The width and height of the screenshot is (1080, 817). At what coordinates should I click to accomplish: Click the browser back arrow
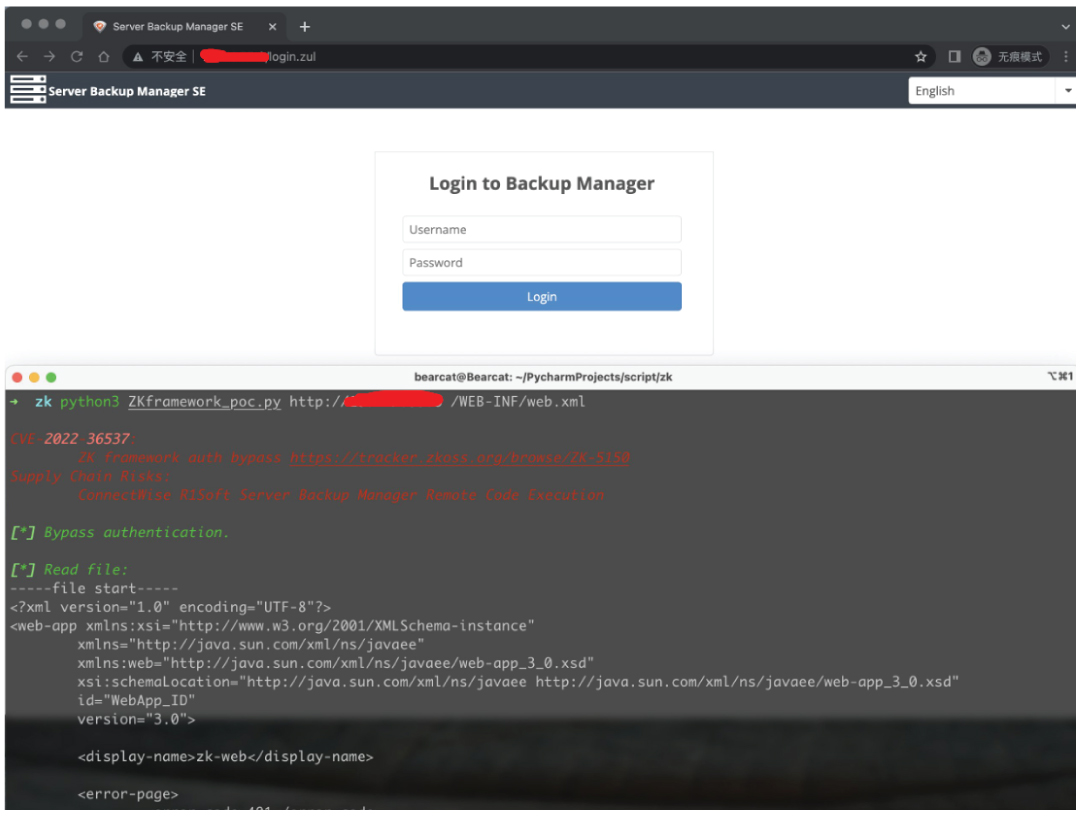click(21, 57)
